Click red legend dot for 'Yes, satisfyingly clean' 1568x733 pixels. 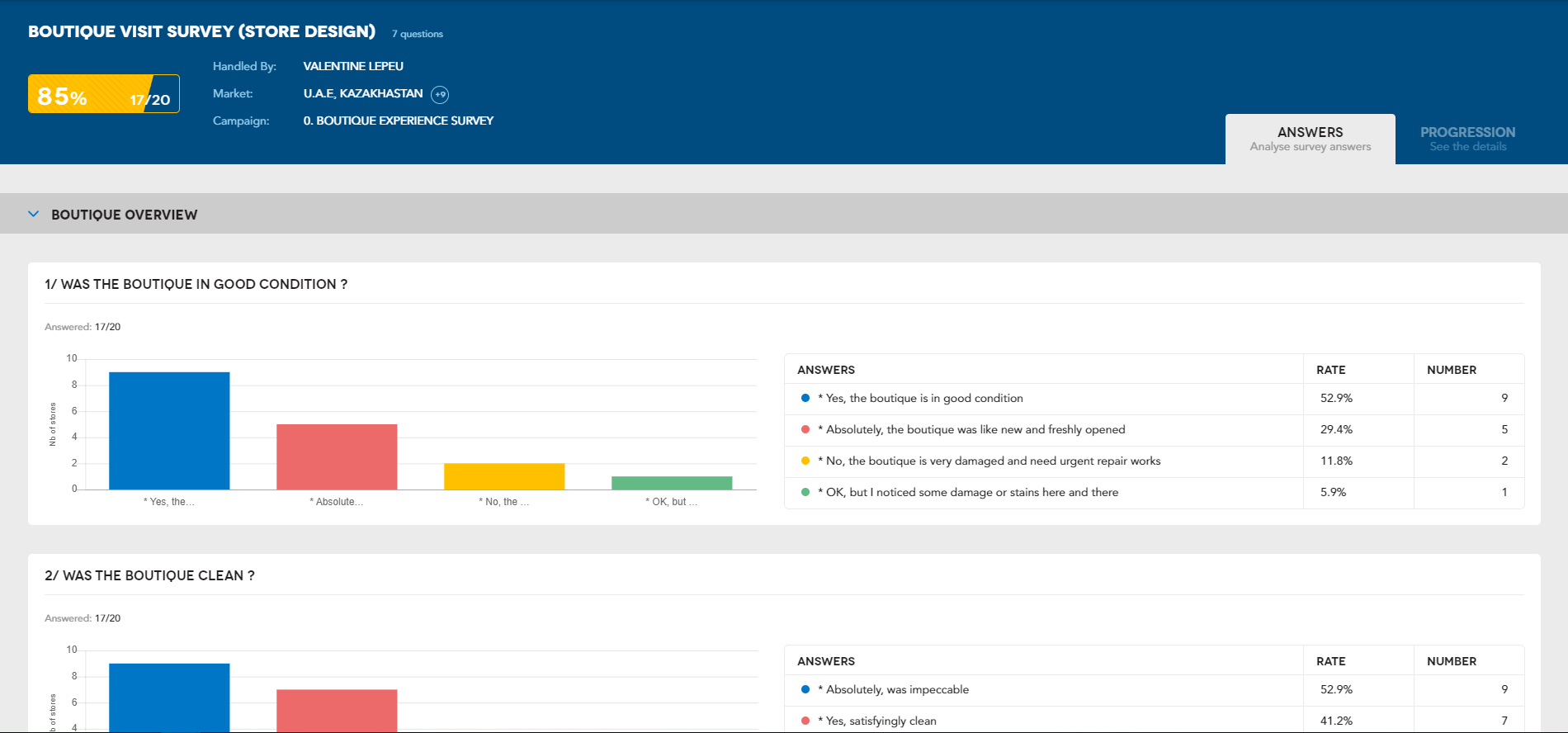[805, 721]
